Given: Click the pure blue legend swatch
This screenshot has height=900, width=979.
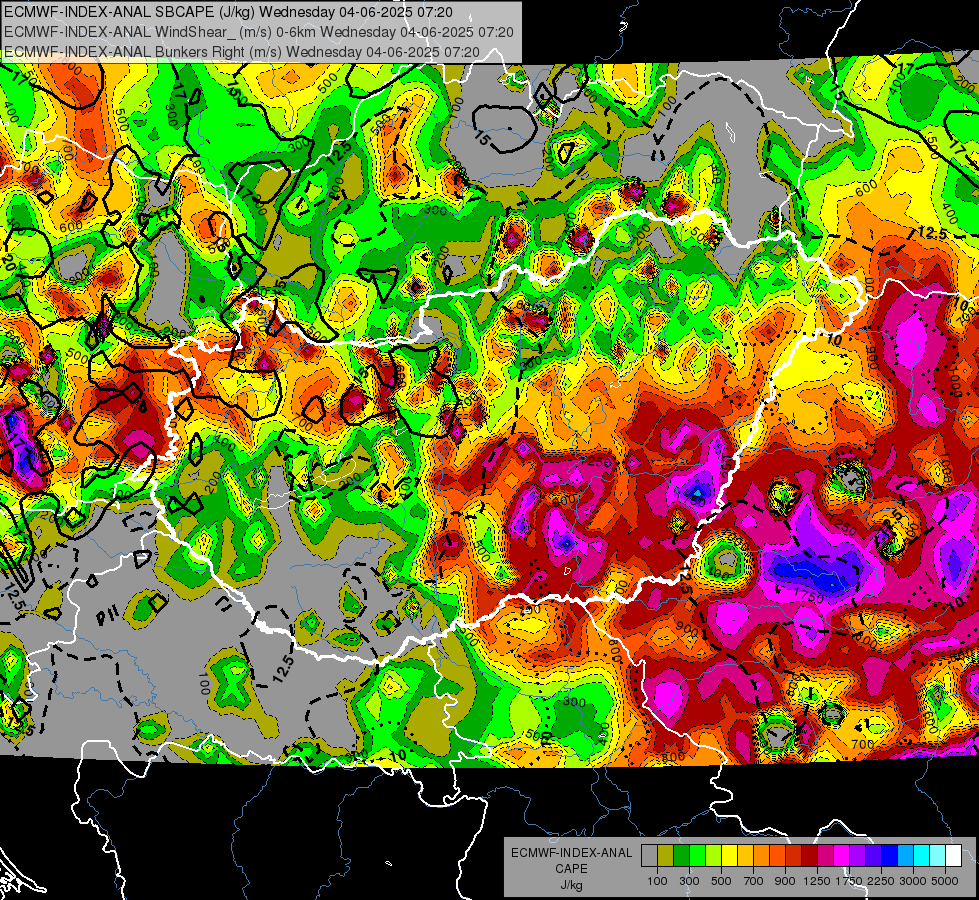Looking at the screenshot, I should (890, 855).
